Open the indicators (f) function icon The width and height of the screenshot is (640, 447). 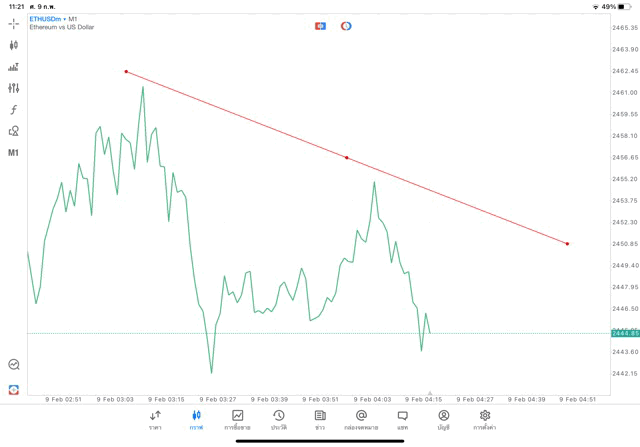point(14,110)
